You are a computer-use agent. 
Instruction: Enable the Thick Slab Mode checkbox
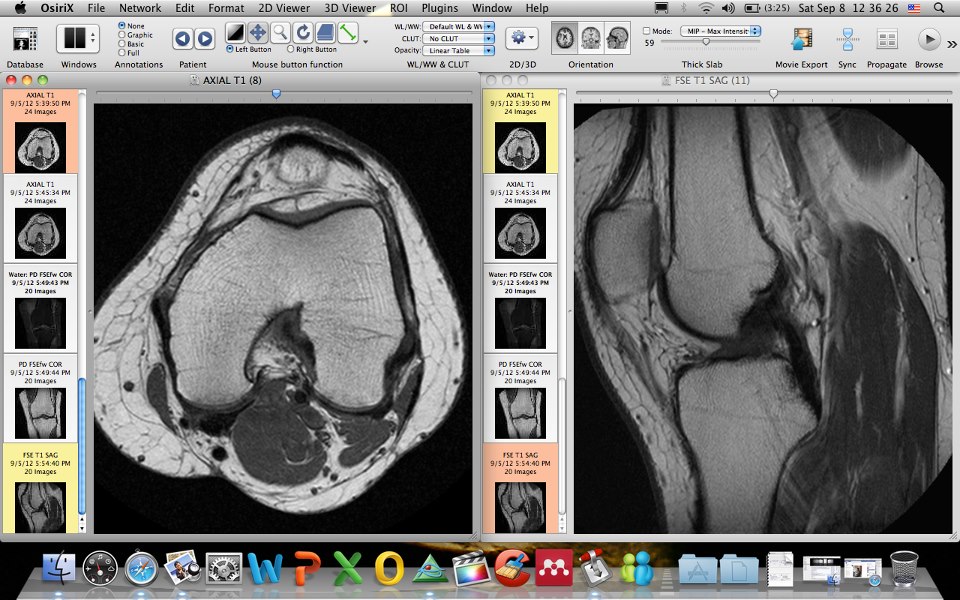point(647,30)
